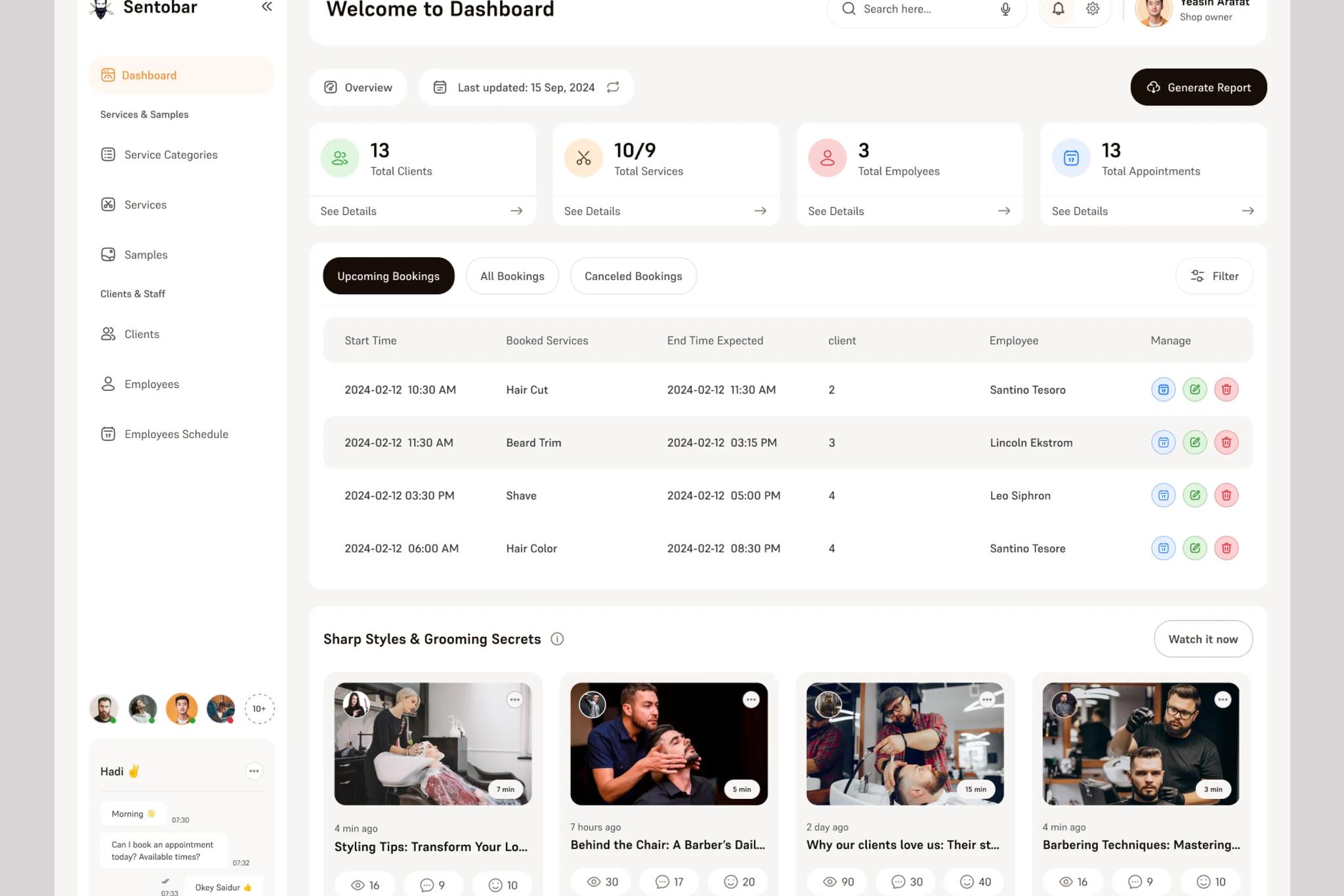Delete the Shave booking
This screenshot has height=896, width=1344.
pos(1226,495)
